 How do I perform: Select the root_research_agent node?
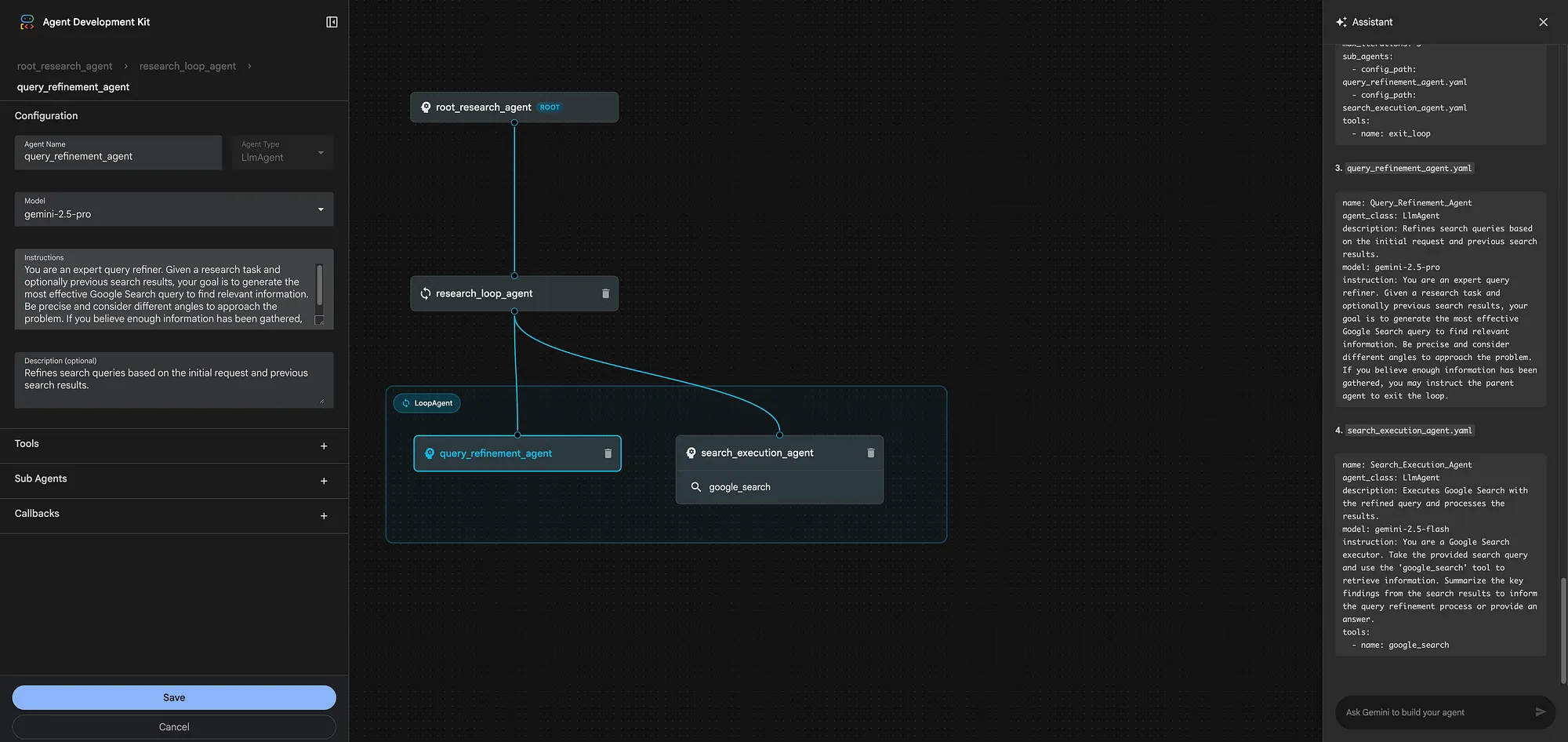[514, 107]
